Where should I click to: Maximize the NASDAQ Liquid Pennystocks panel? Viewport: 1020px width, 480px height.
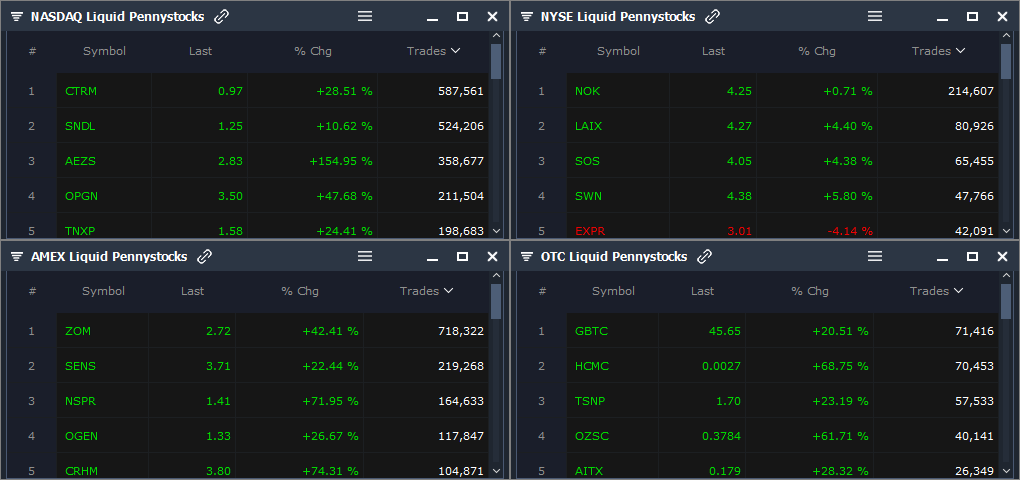[x=463, y=17]
